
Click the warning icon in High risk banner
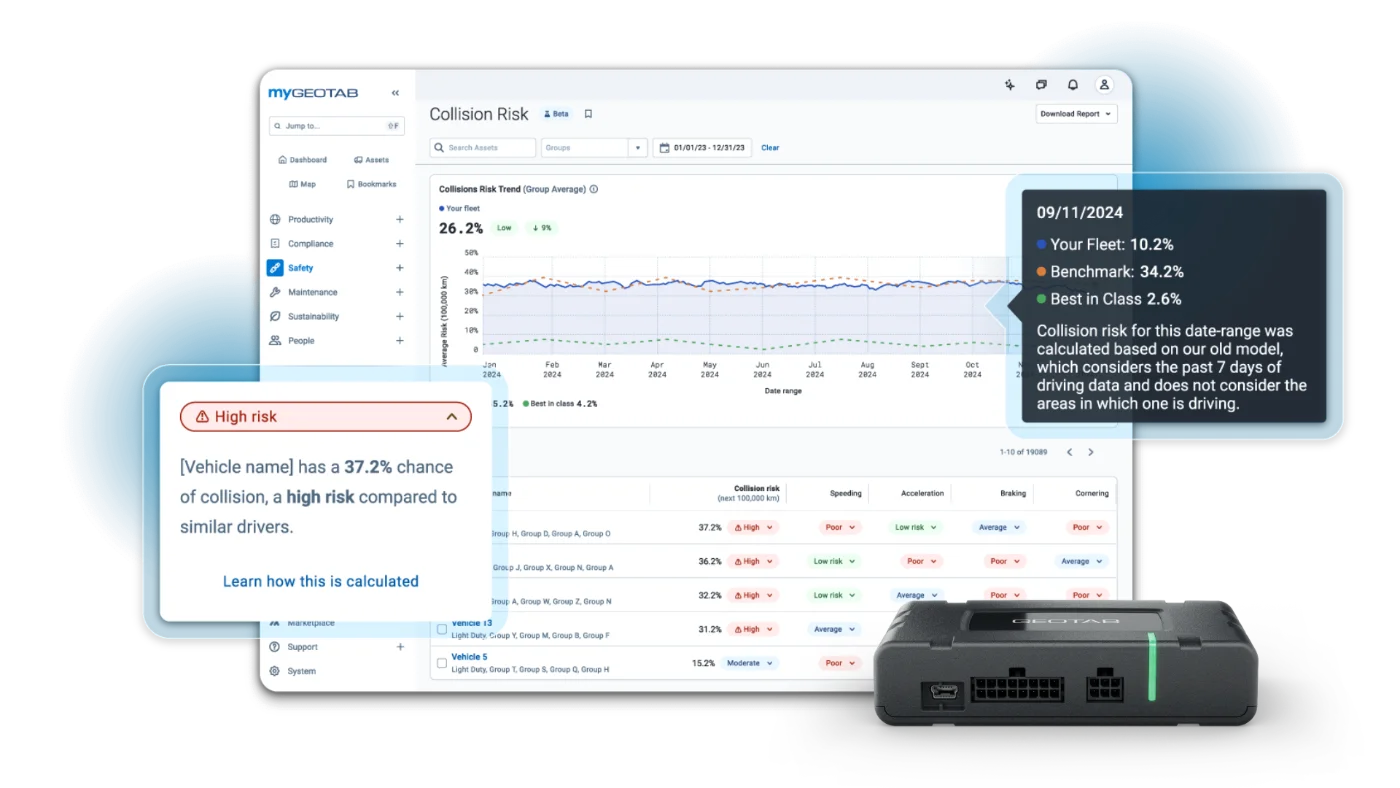[203, 417]
